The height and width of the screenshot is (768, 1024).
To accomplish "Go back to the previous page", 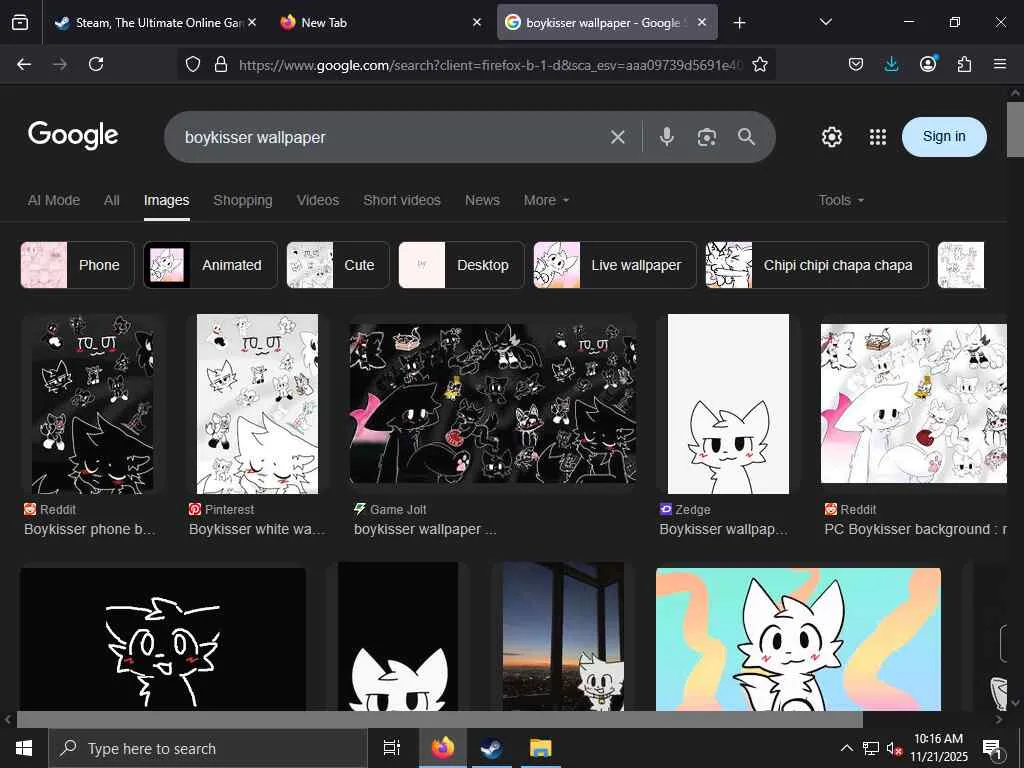I will coord(24,64).
